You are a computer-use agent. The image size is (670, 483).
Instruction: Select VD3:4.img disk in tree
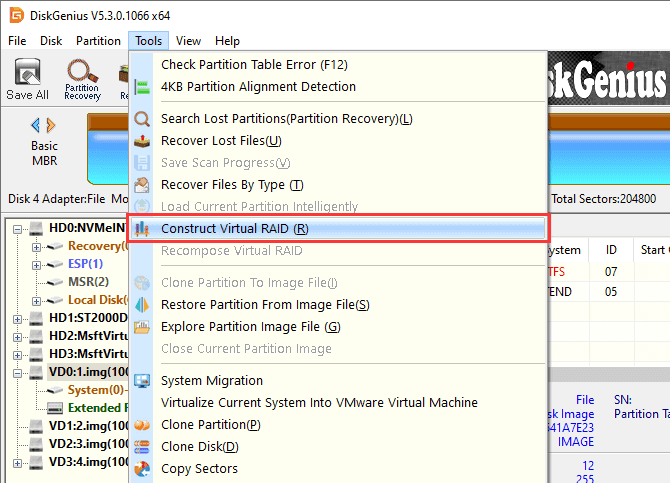(88, 462)
